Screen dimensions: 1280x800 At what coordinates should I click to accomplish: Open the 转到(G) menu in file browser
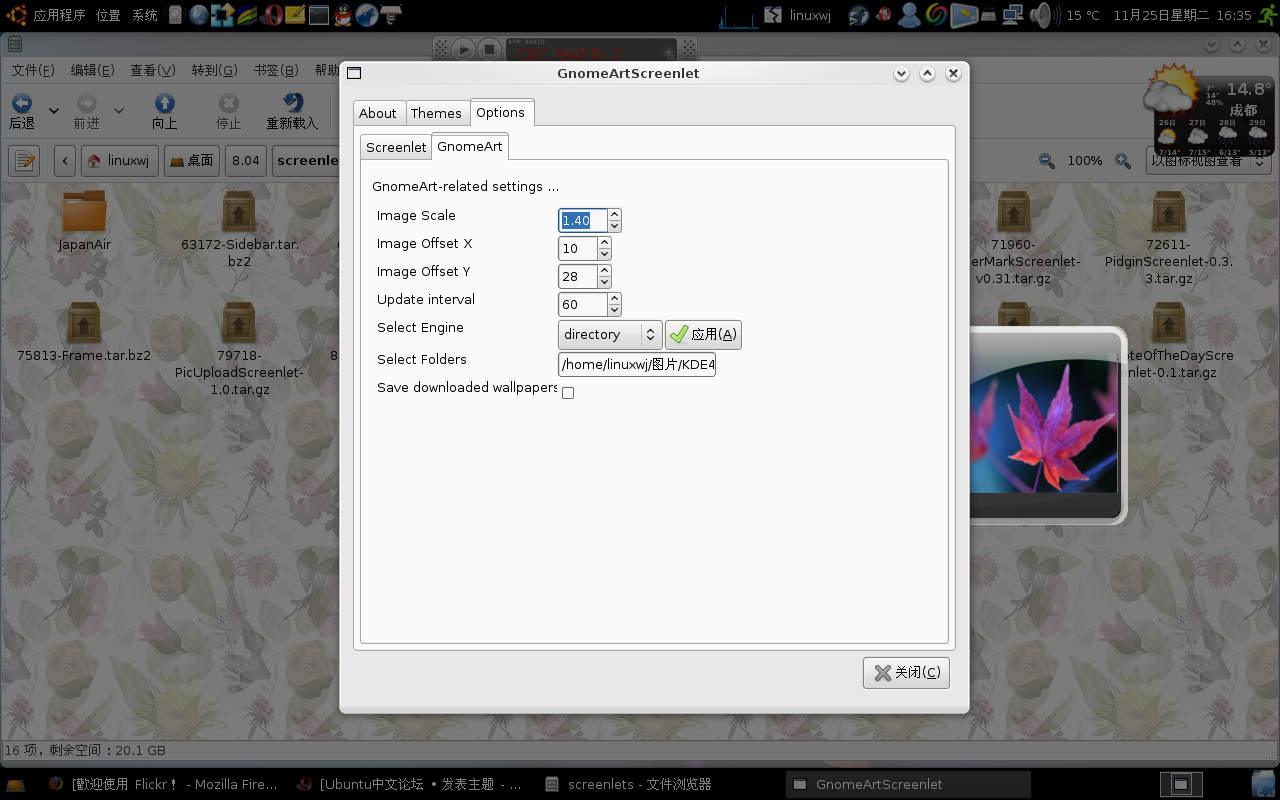pos(214,70)
